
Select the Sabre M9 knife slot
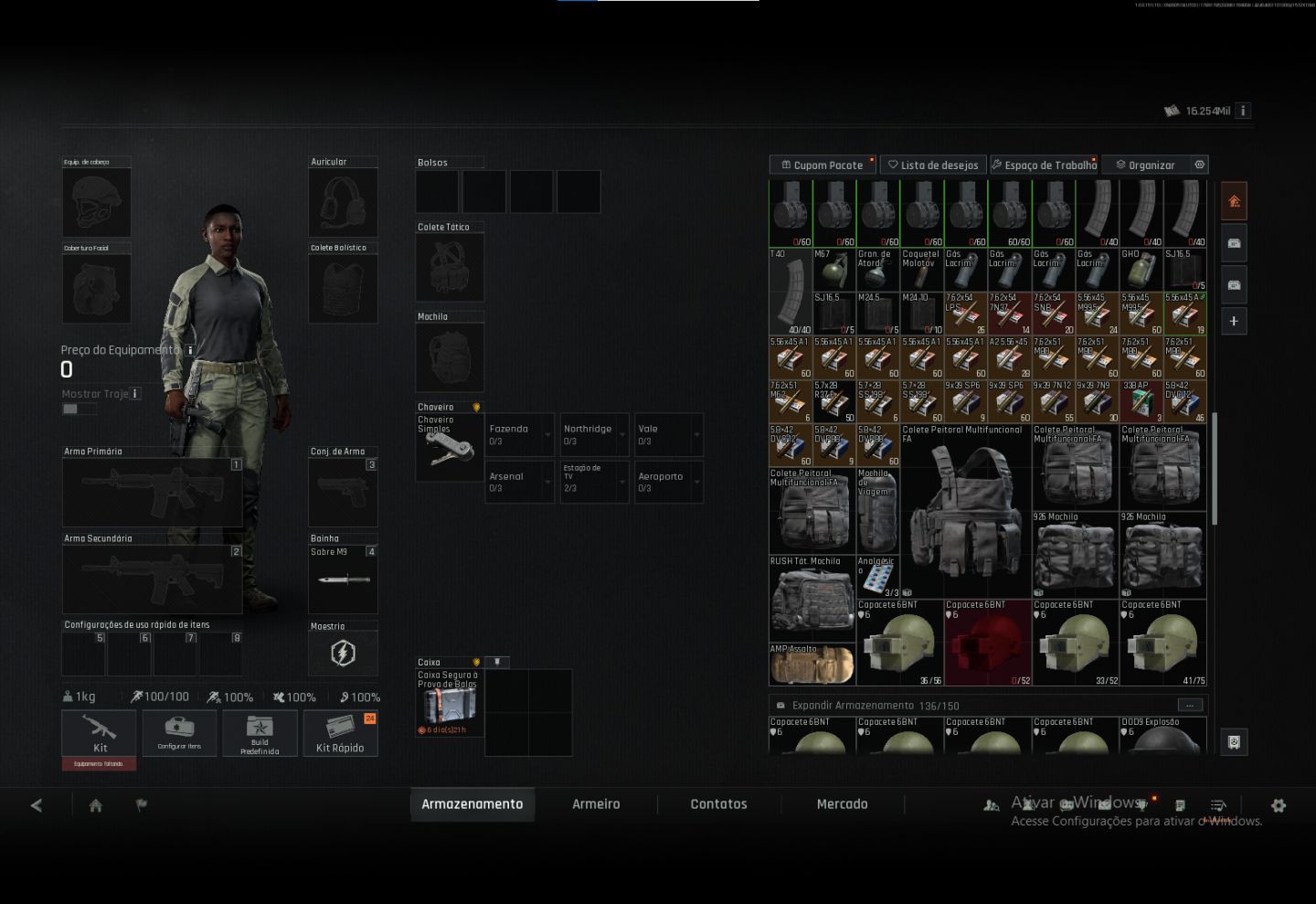343,580
